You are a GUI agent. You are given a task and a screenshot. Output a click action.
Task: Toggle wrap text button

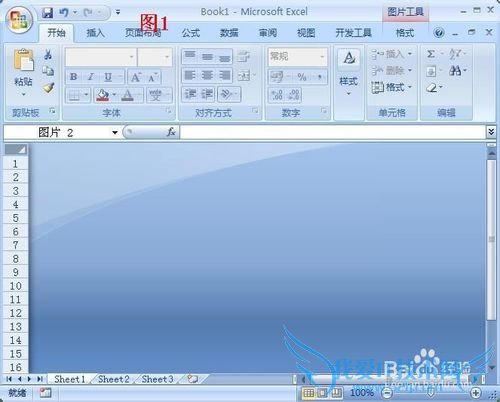point(243,57)
